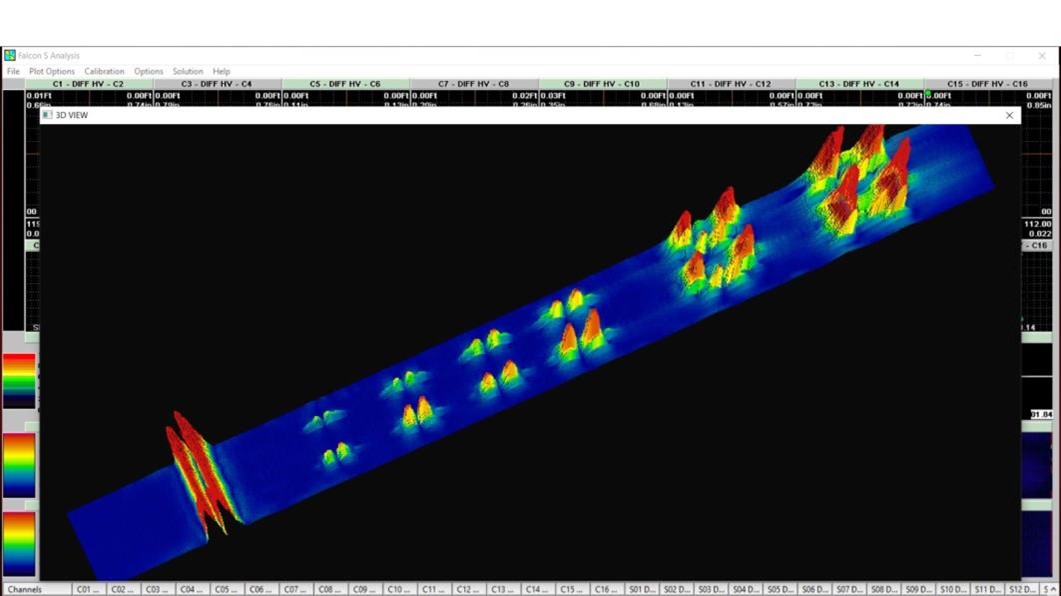
Task: Open the Solution menu
Action: tap(187, 72)
